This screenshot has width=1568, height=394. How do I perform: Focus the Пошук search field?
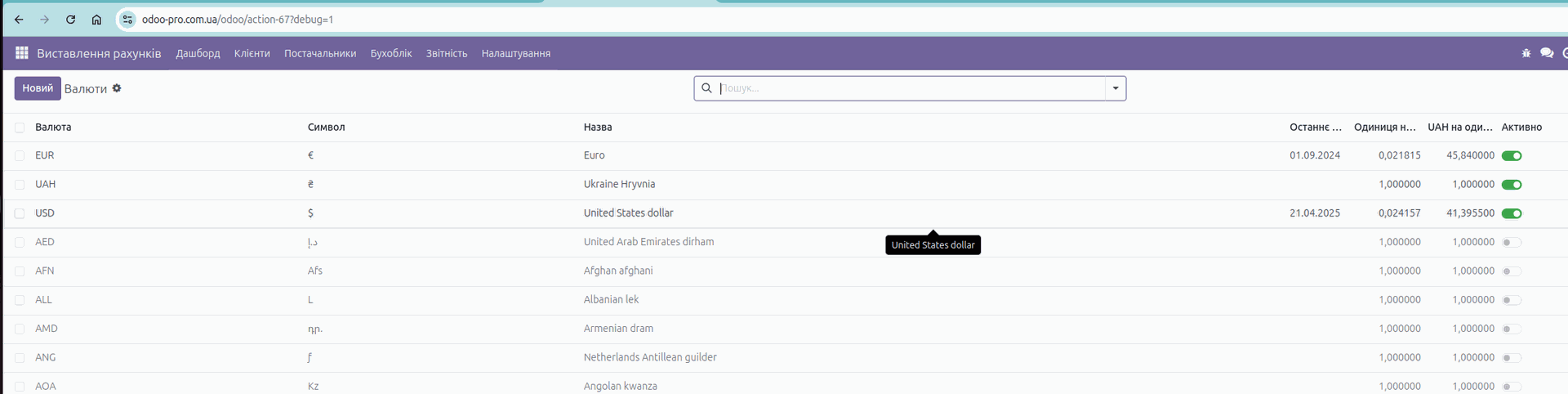point(911,88)
